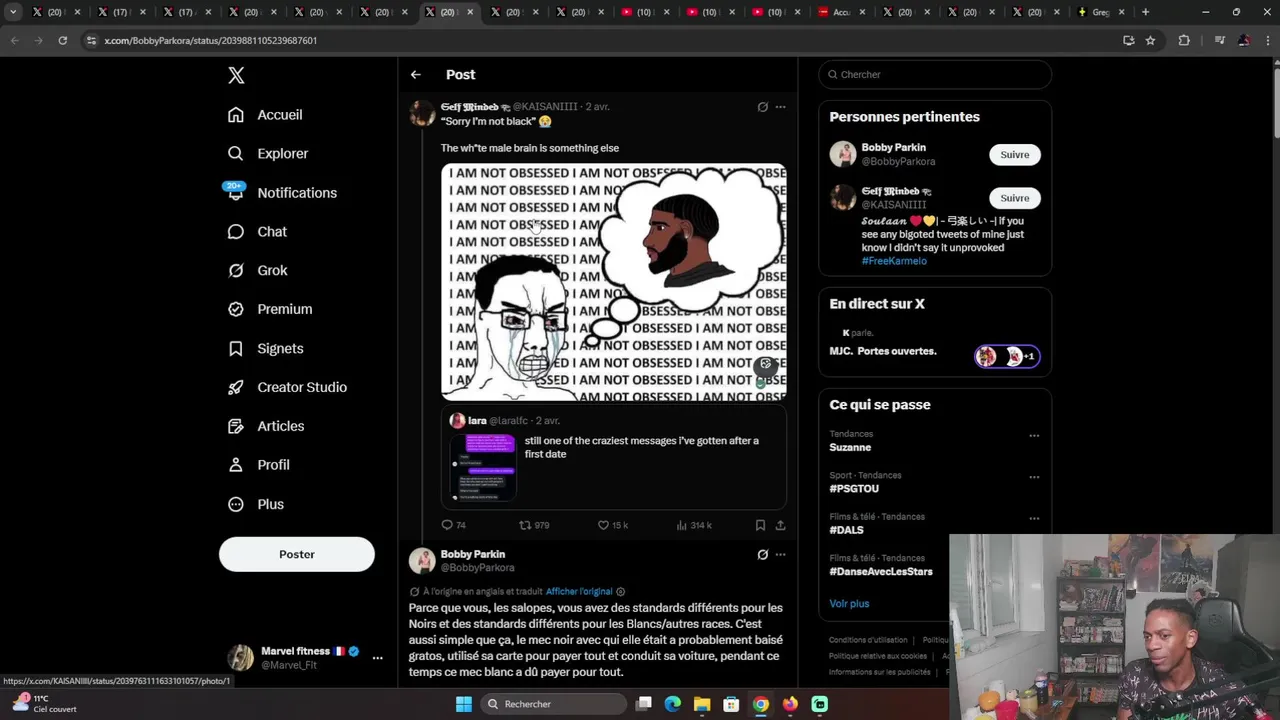Viewport: 1280px width, 720px height.
Task: Open the Explorer search page
Action: click(267, 154)
